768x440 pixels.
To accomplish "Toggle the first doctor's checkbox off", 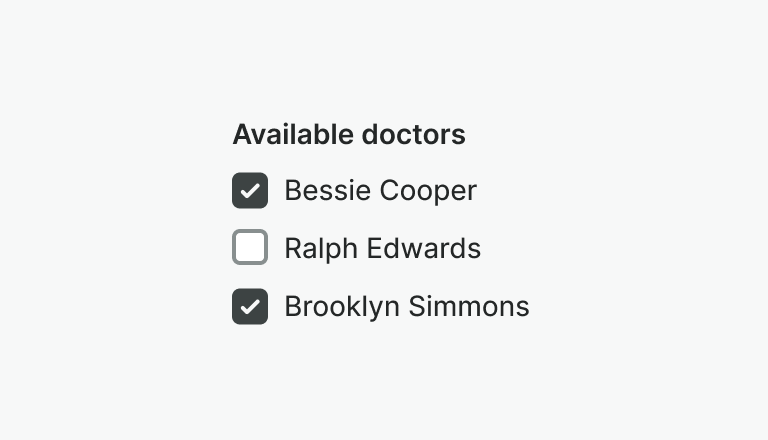I will coord(250,190).
